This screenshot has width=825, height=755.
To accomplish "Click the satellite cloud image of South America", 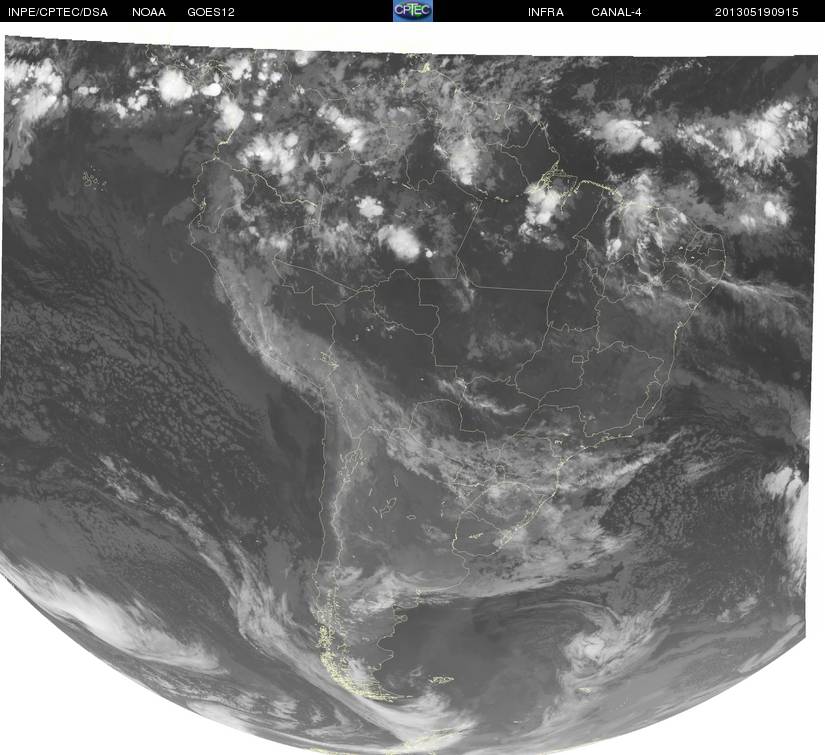I will pyautogui.click(x=410, y=395).
